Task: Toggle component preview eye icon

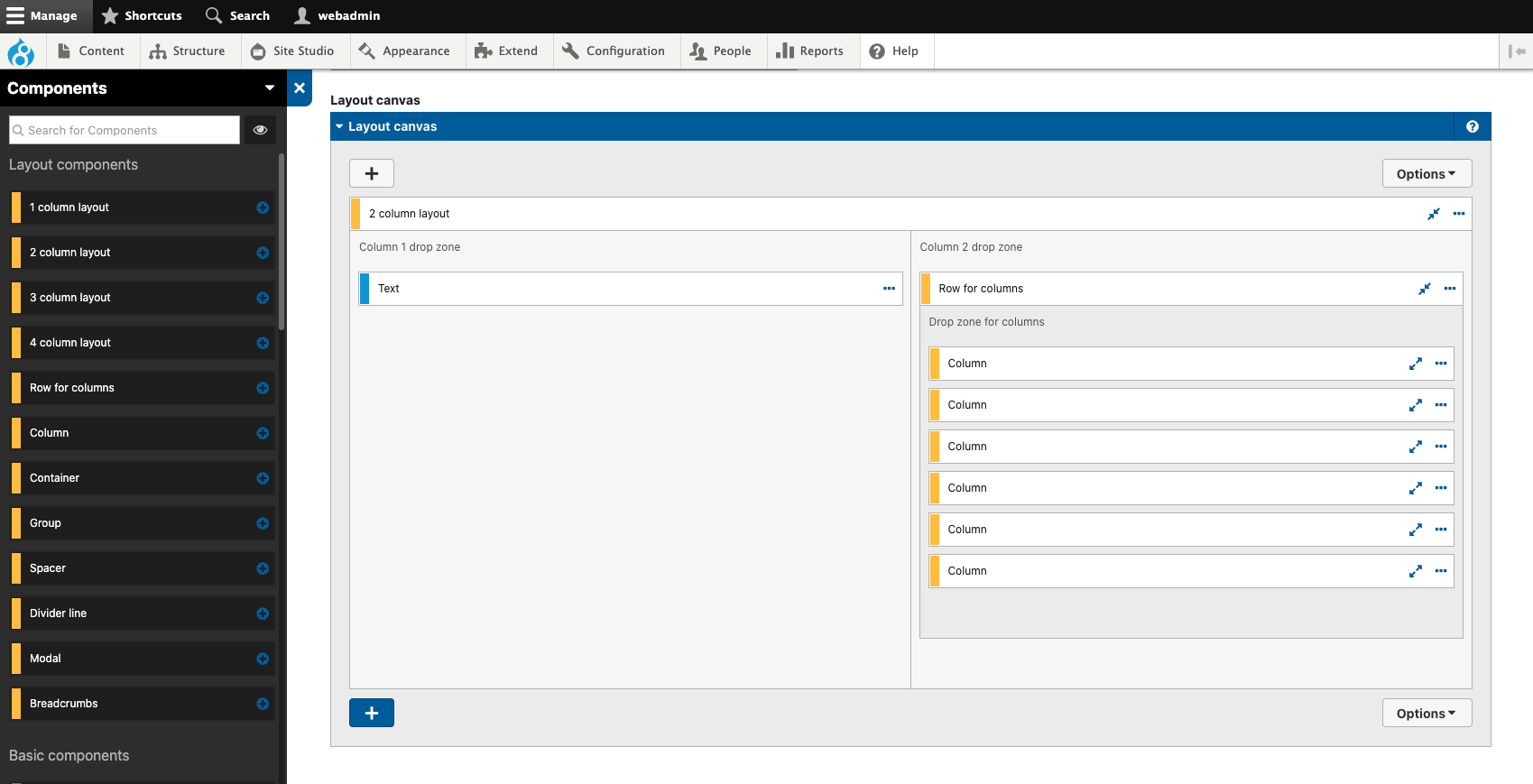Action: coord(260,130)
